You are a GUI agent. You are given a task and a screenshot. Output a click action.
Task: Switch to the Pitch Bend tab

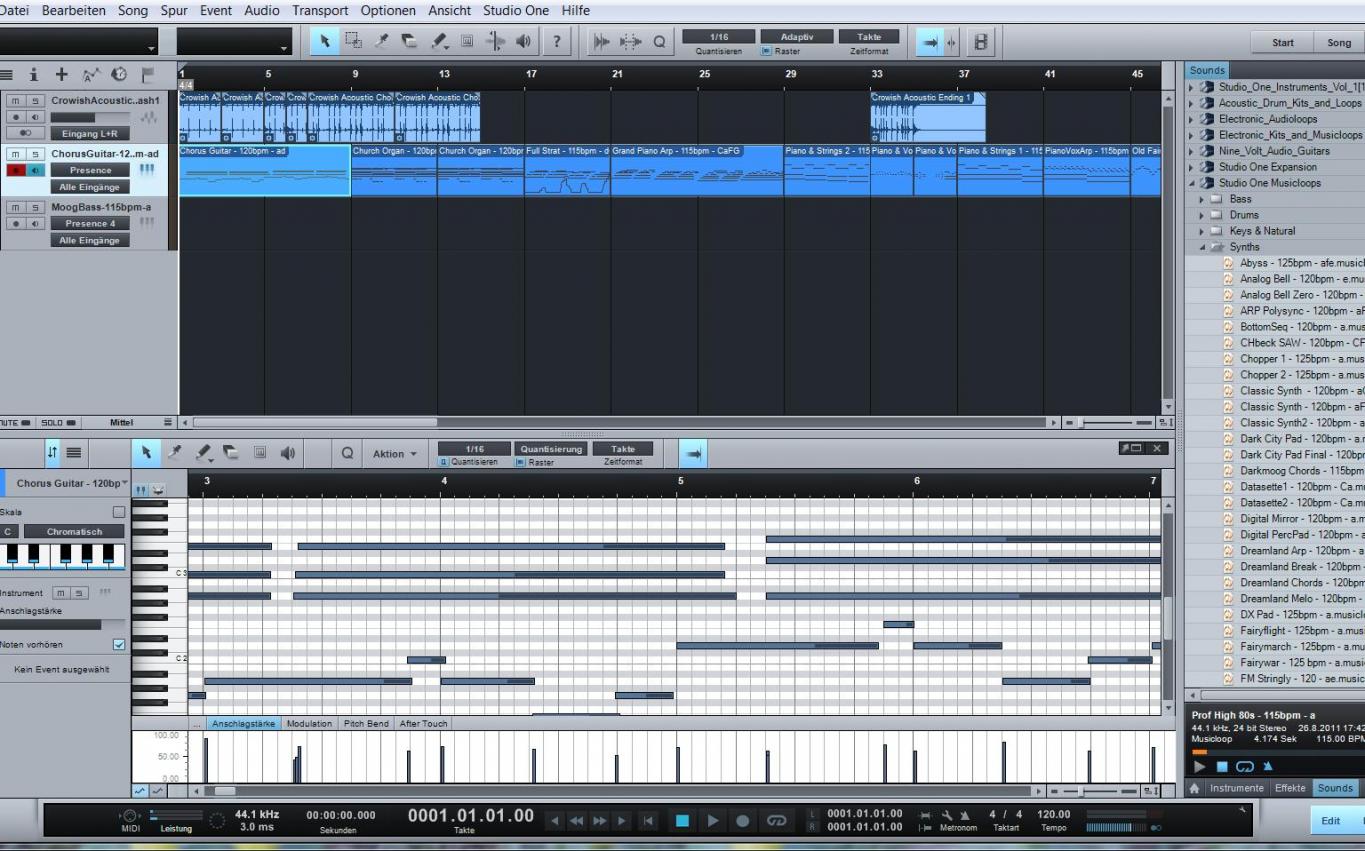[x=365, y=723]
